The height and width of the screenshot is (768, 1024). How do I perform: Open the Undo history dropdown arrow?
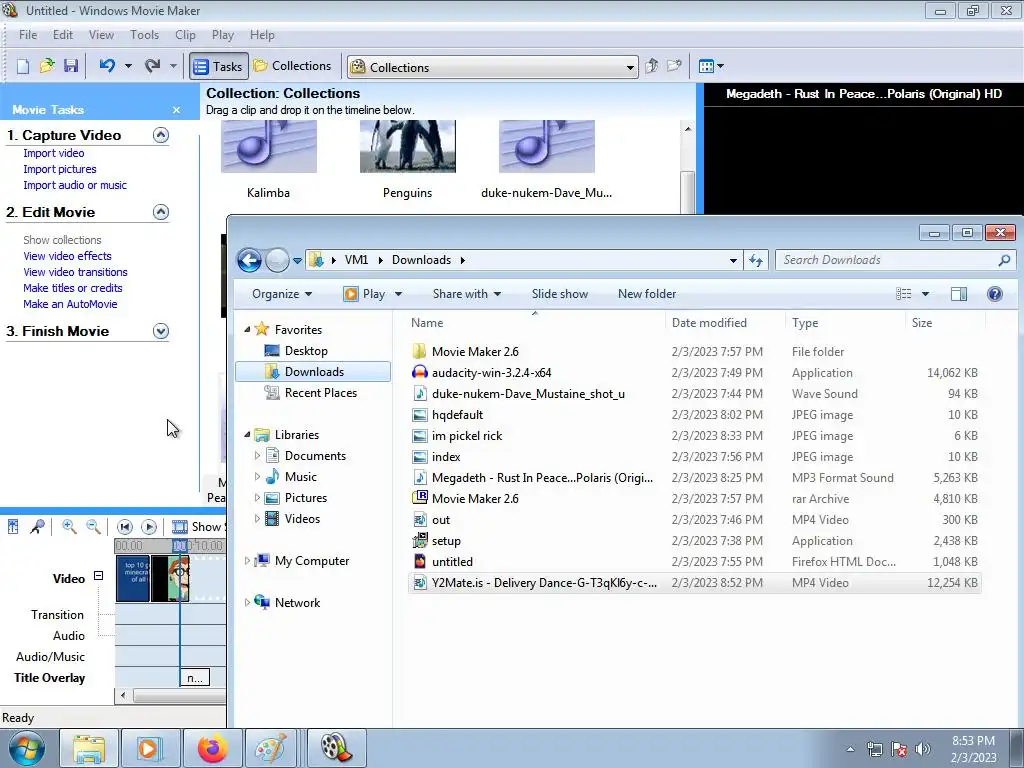click(128, 66)
